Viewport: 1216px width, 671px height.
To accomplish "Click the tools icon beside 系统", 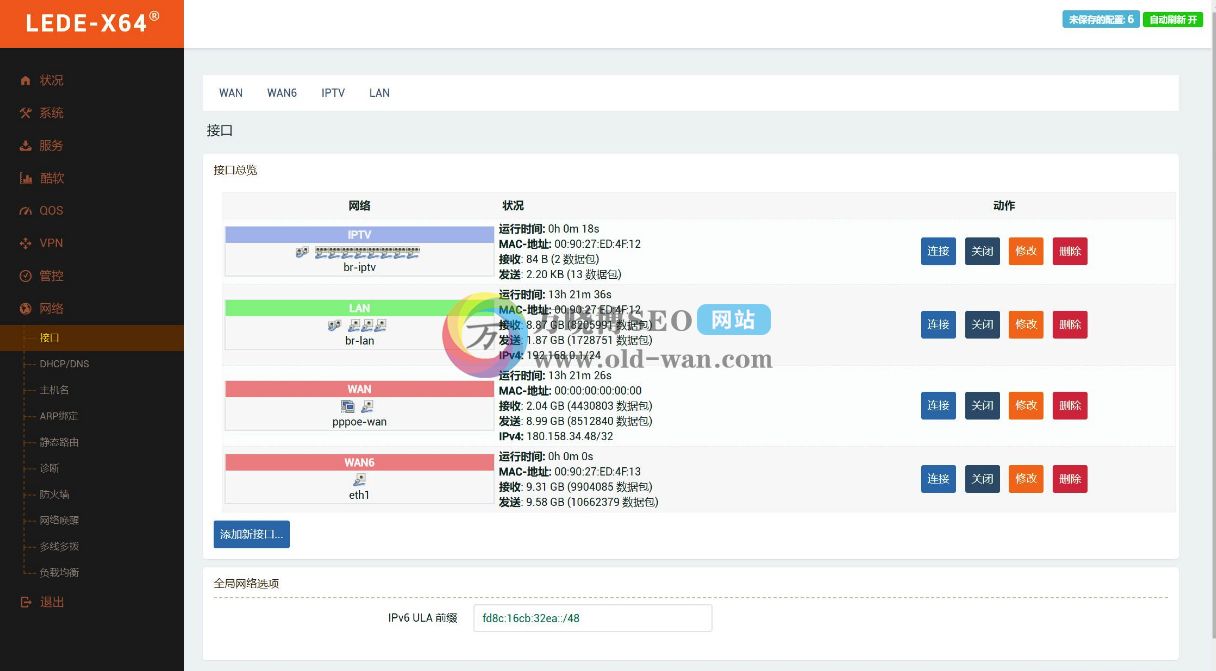I will [26, 113].
